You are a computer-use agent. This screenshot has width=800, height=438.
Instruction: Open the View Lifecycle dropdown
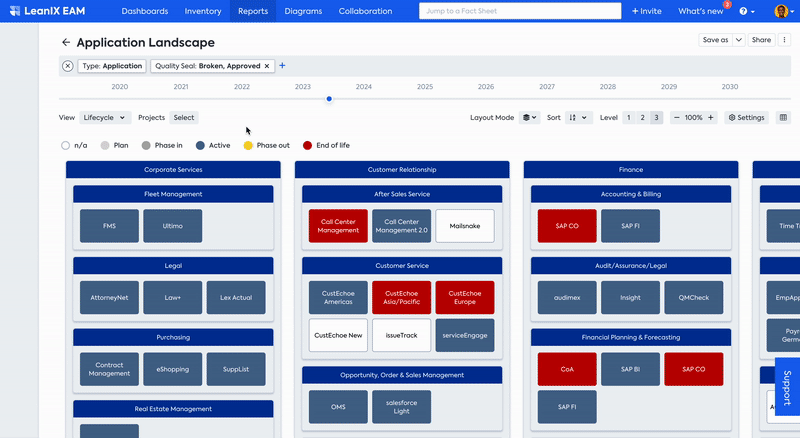pos(105,117)
